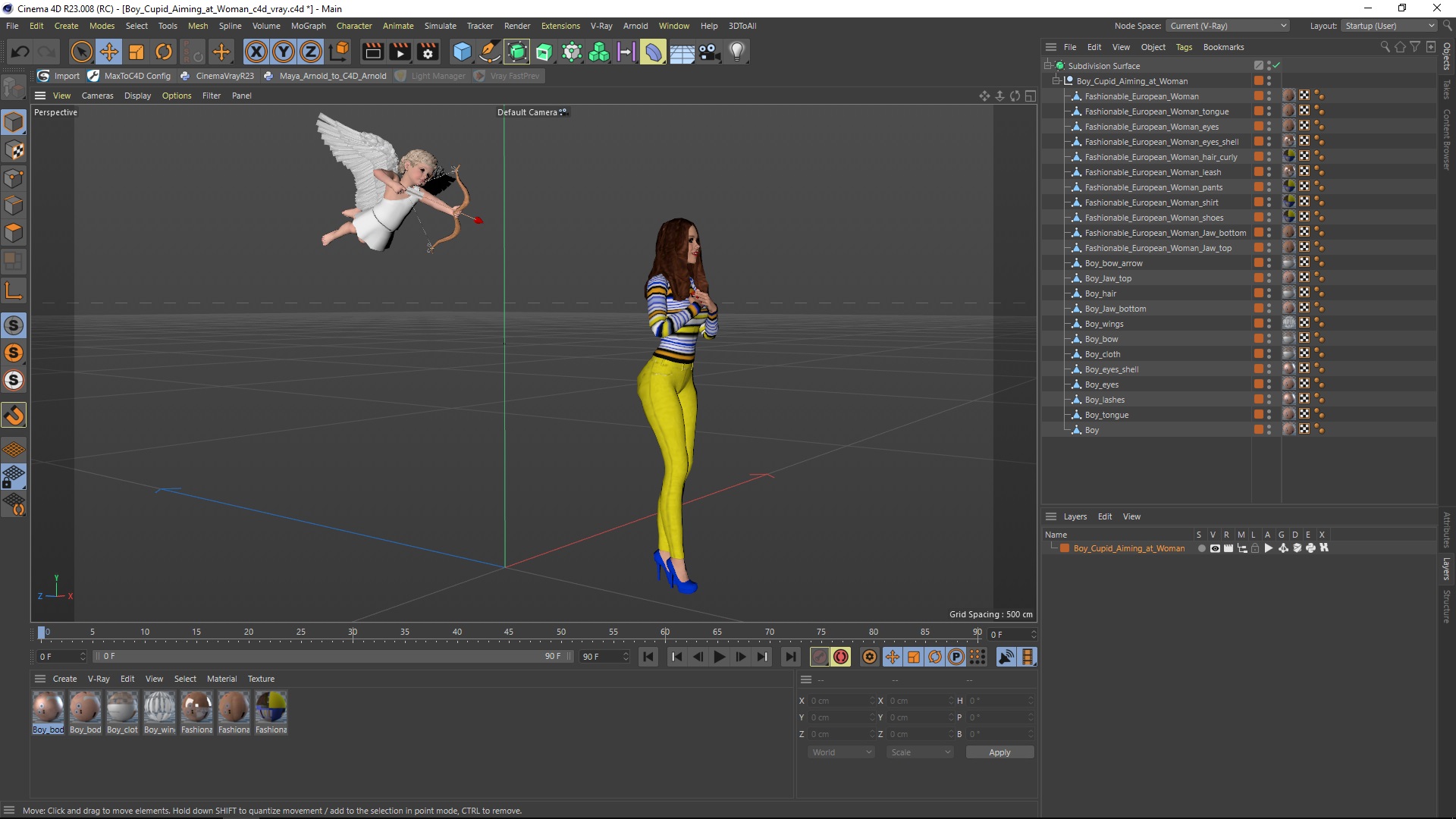
Task: Open Layers panel hamburger menu
Action: coord(1051,516)
